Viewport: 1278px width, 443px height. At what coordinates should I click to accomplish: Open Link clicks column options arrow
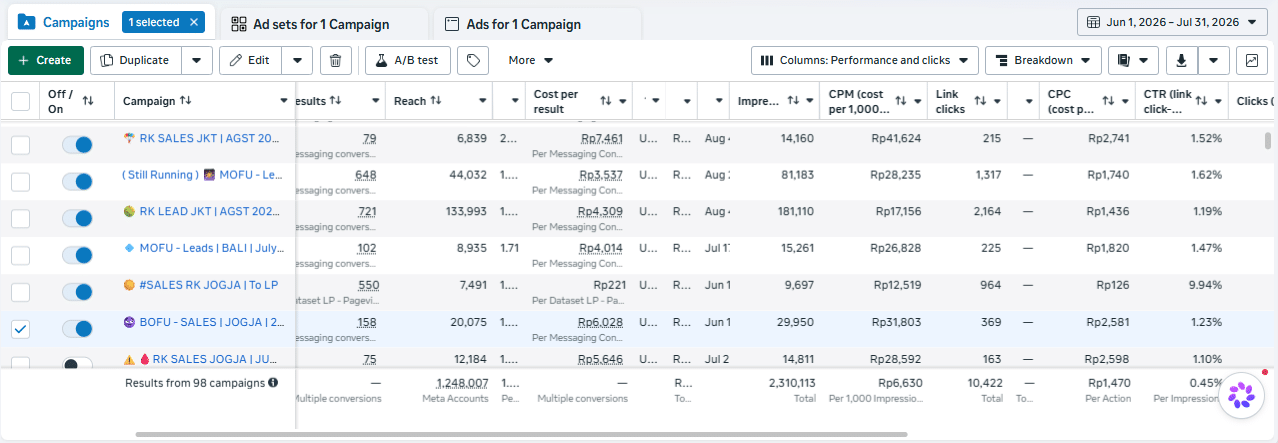click(998, 101)
